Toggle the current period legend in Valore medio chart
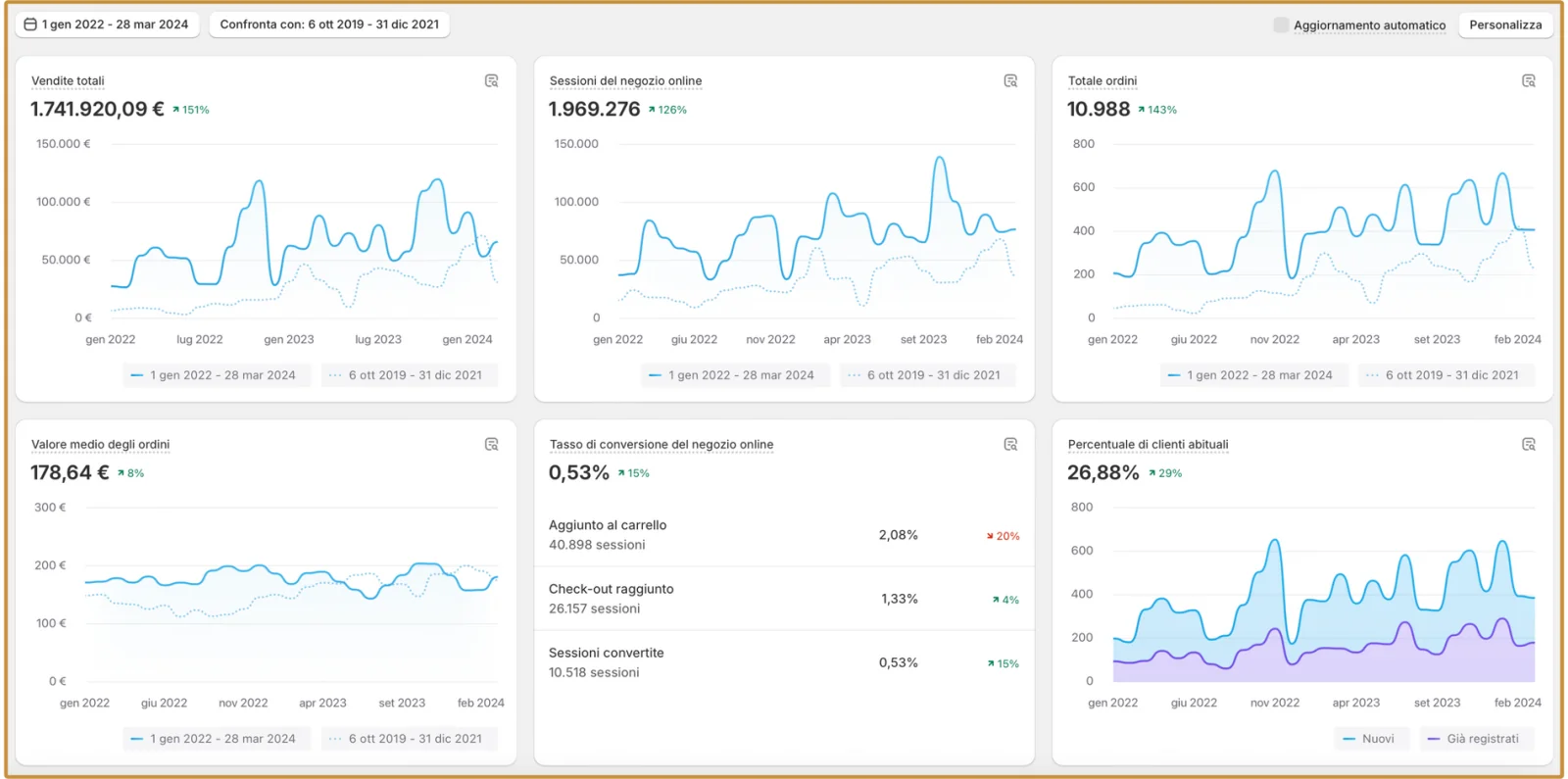Screen dimensions: 1568x779 216,739
